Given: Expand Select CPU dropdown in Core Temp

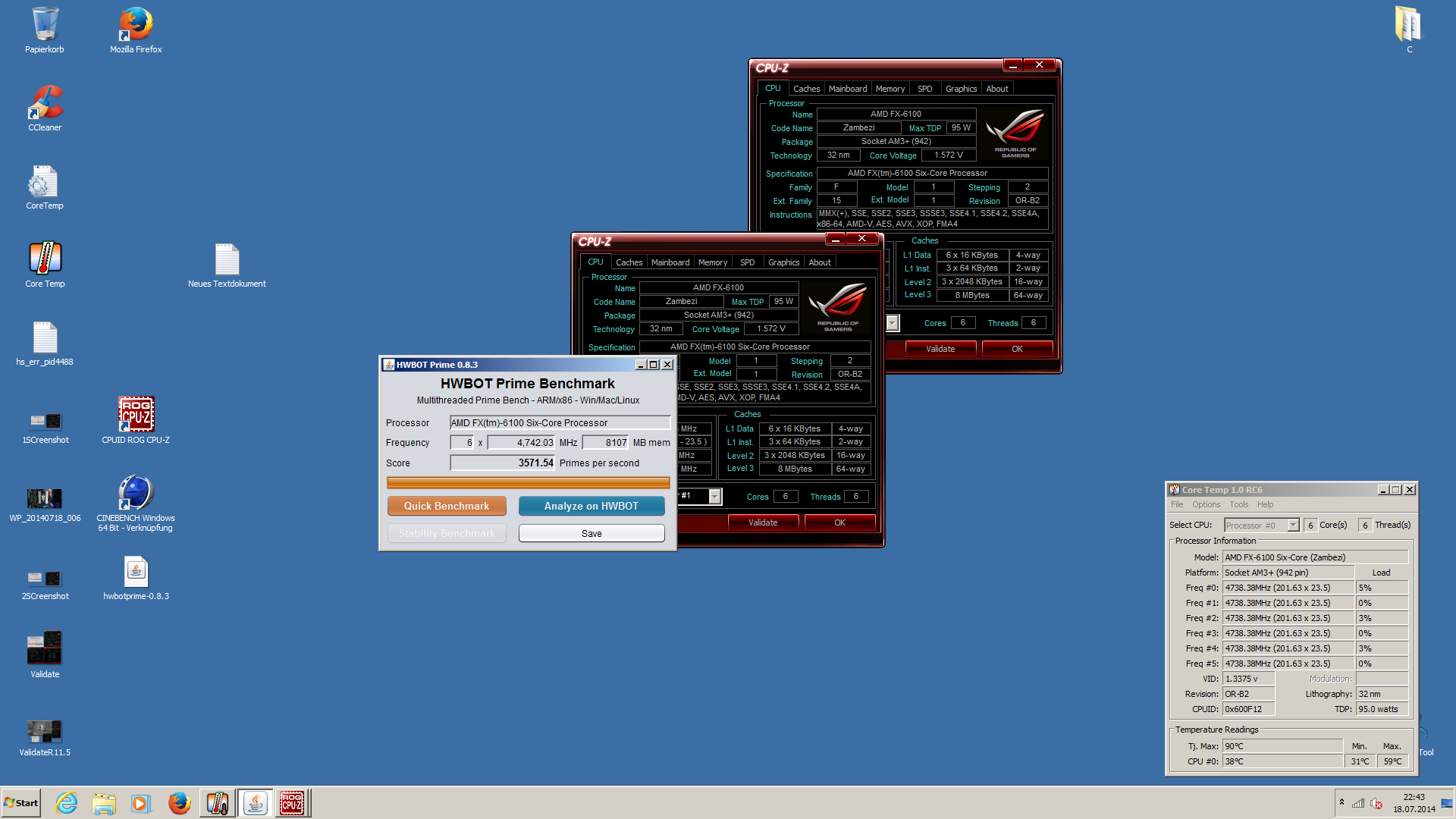Looking at the screenshot, I should tap(1293, 526).
